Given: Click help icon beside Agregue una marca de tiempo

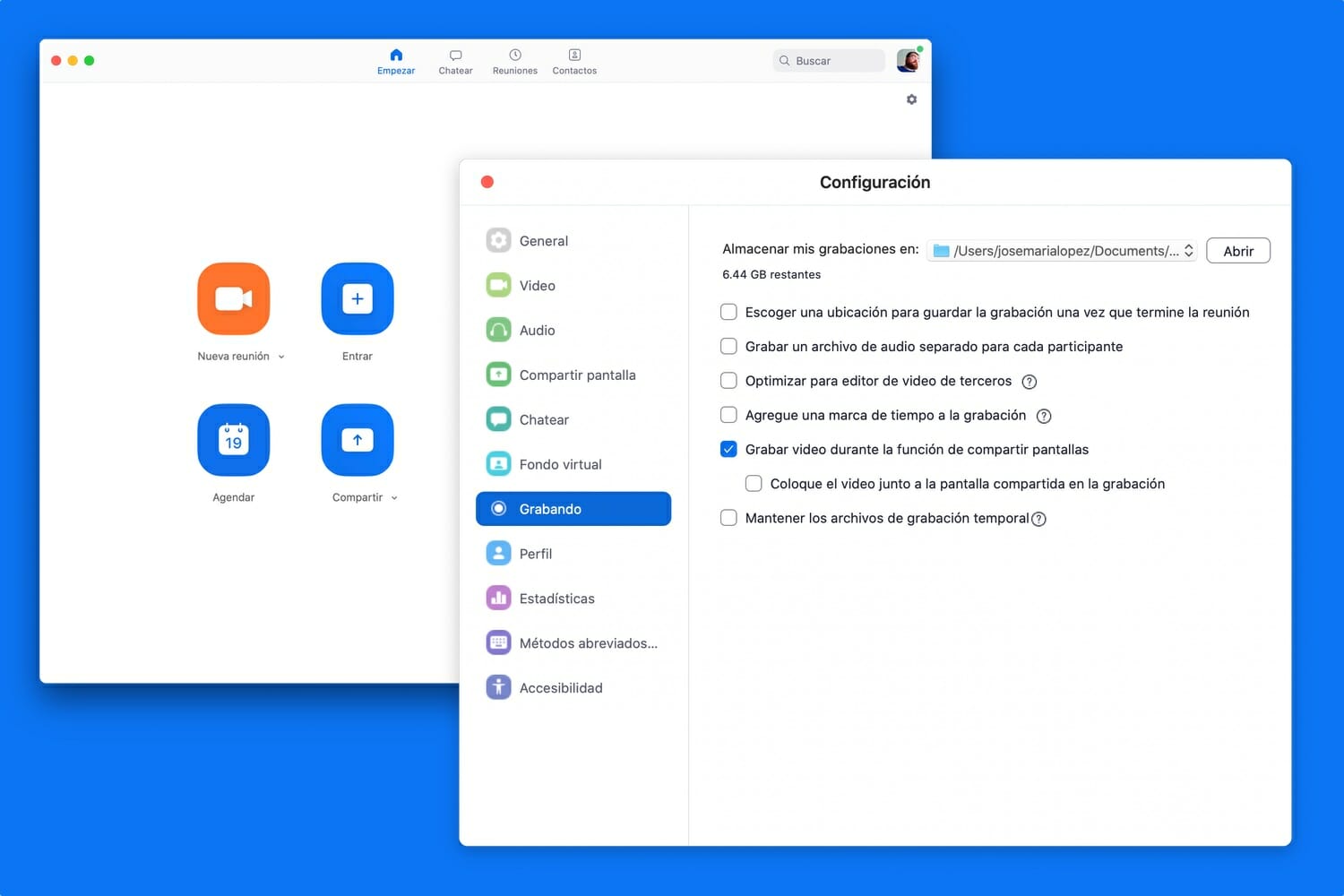Looking at the screenshot, I should [1044, 416].
